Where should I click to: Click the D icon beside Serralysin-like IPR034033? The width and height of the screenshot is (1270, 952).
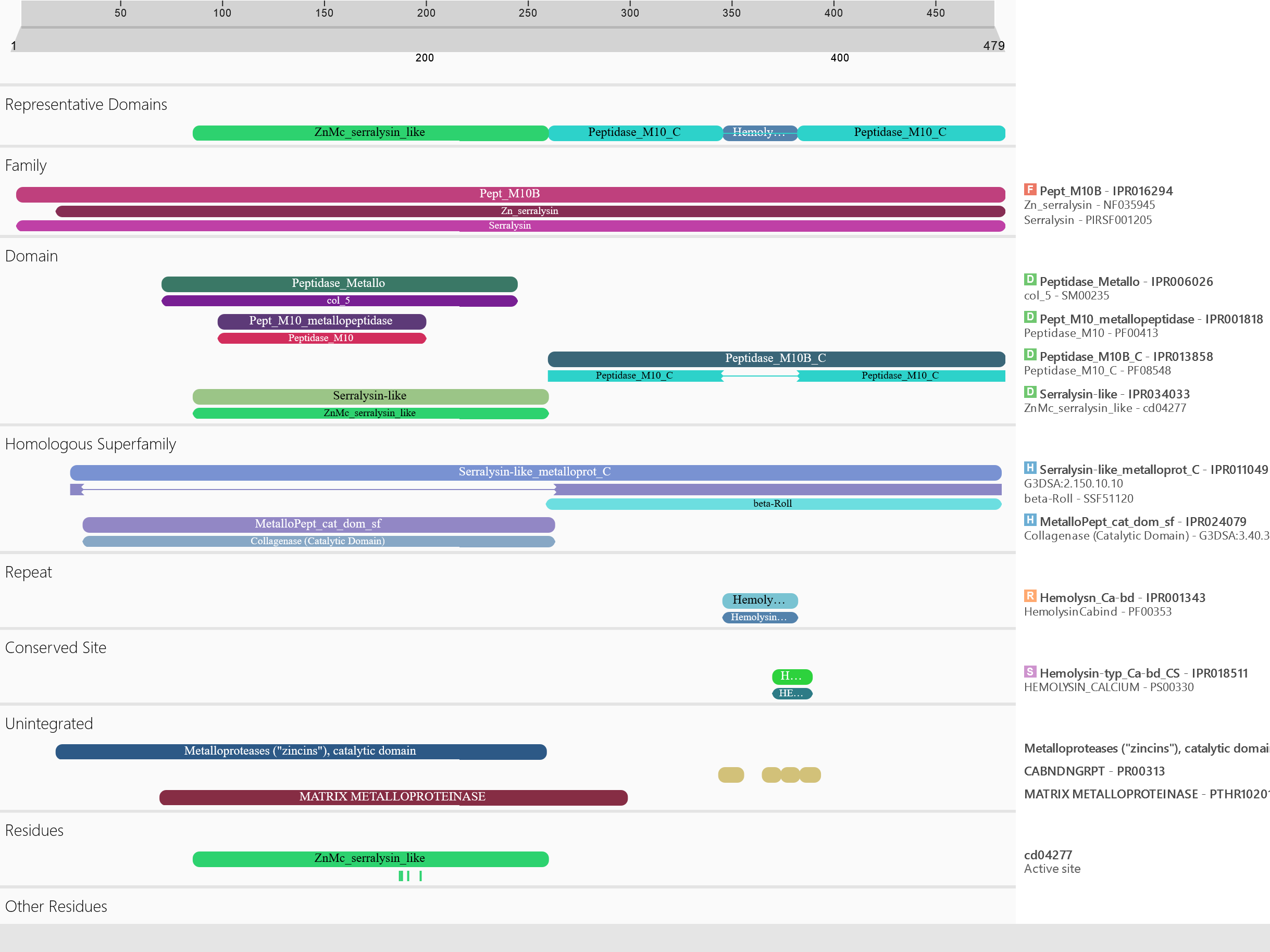pos(1030,393)
